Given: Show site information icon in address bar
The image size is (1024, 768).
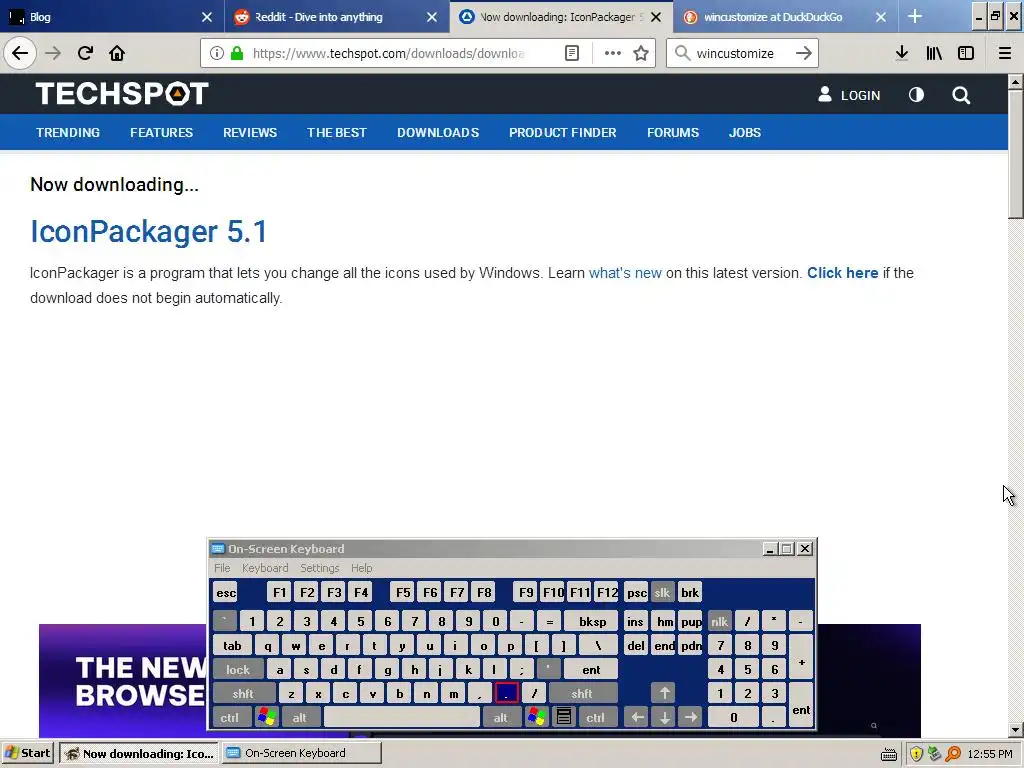Looking at the screenshot, I should click(217, 53).
